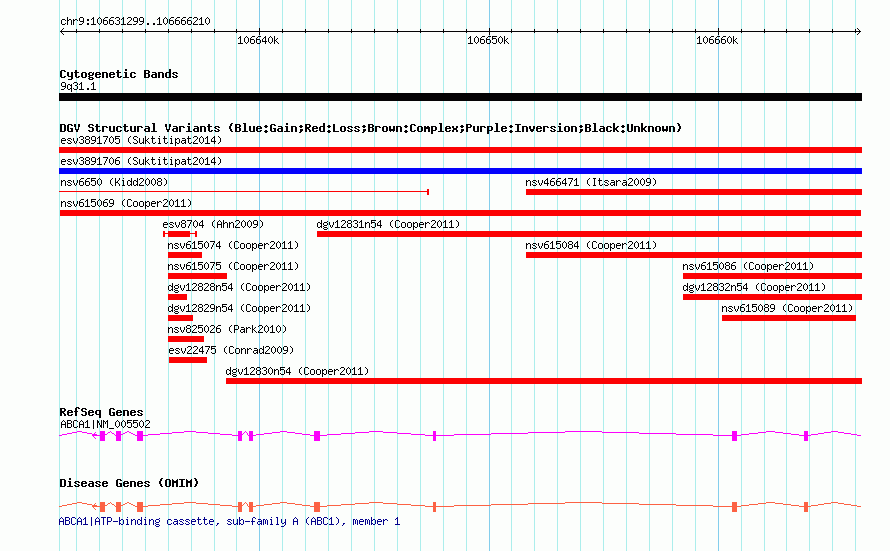This screenshot has height=551, width=890.
Task: Select the nsv615089 red loss bar
Action: [789, 318]
